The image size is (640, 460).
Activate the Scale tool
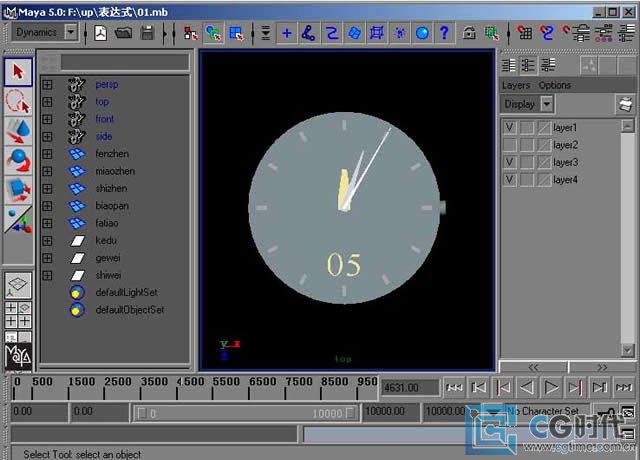(x=18, y=190)
